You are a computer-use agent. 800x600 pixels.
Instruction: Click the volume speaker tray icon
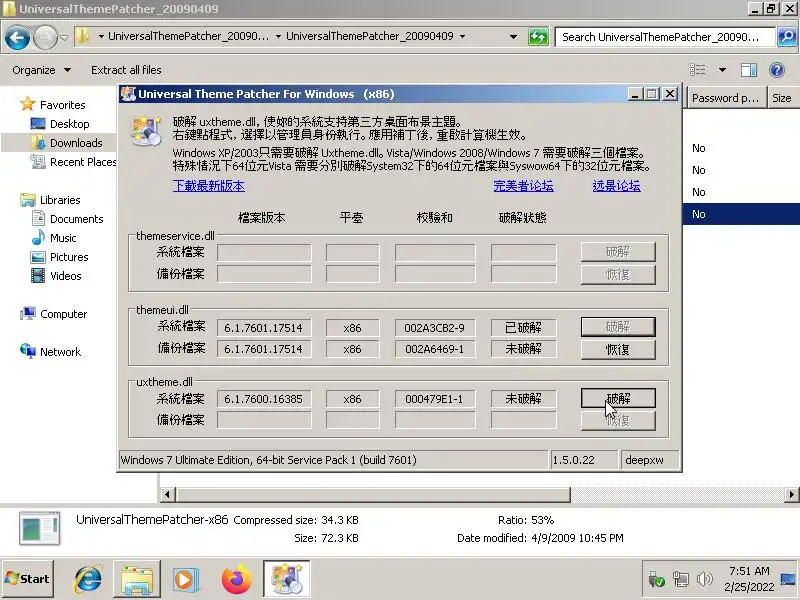pos(705,579)
